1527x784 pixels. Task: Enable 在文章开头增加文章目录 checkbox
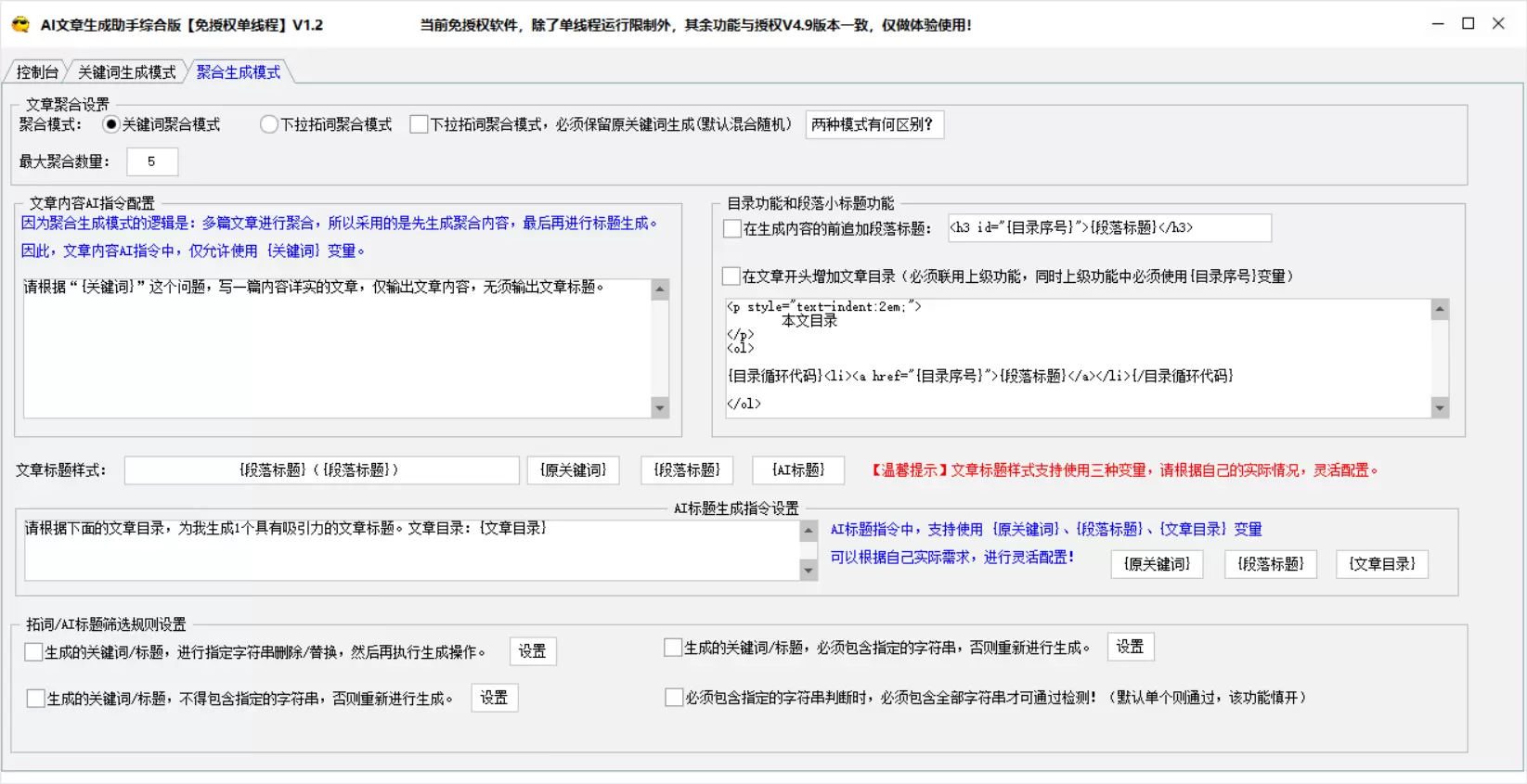coord(731,276)
